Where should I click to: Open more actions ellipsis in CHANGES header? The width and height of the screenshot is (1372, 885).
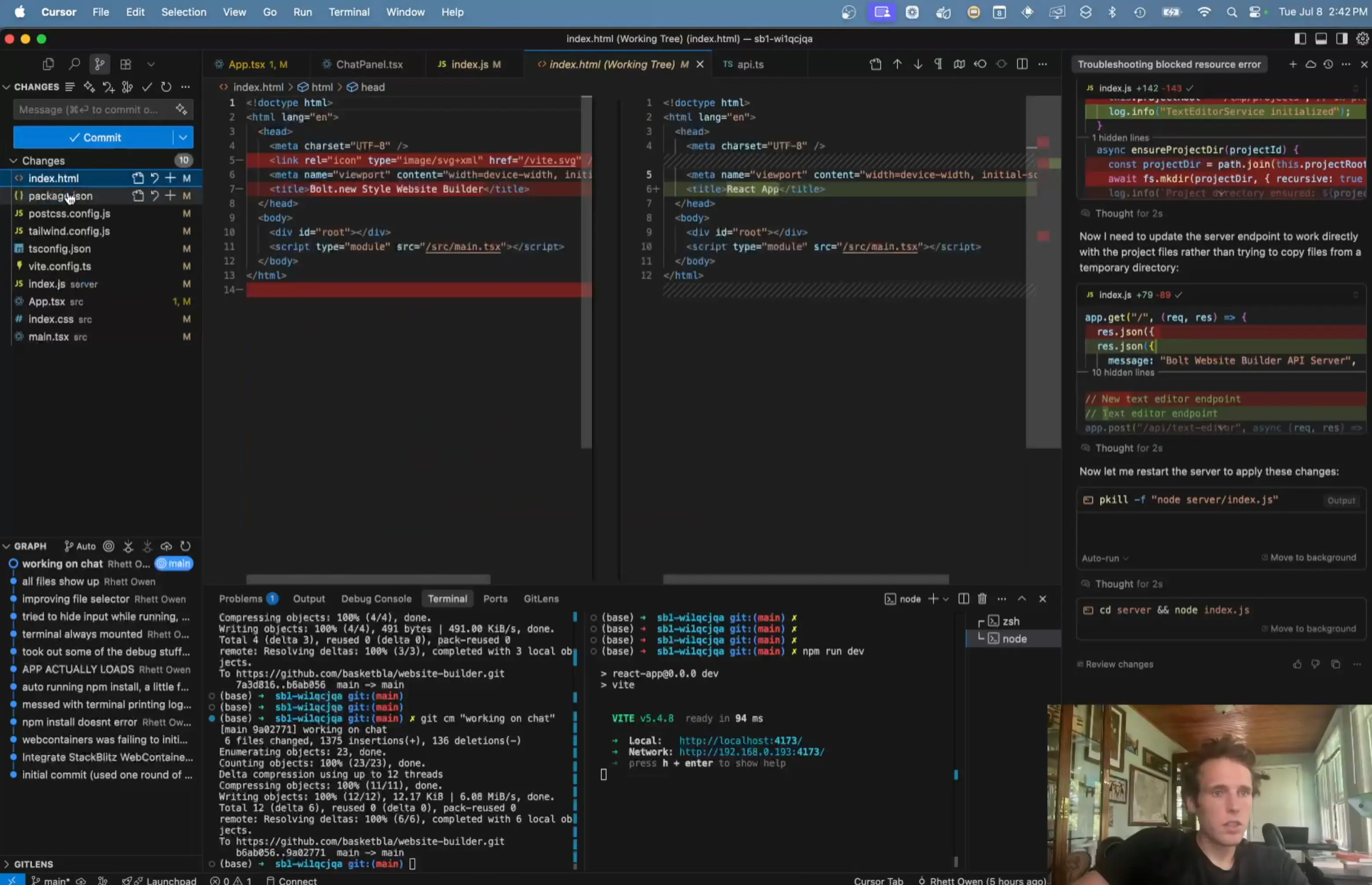coord(185,87)
